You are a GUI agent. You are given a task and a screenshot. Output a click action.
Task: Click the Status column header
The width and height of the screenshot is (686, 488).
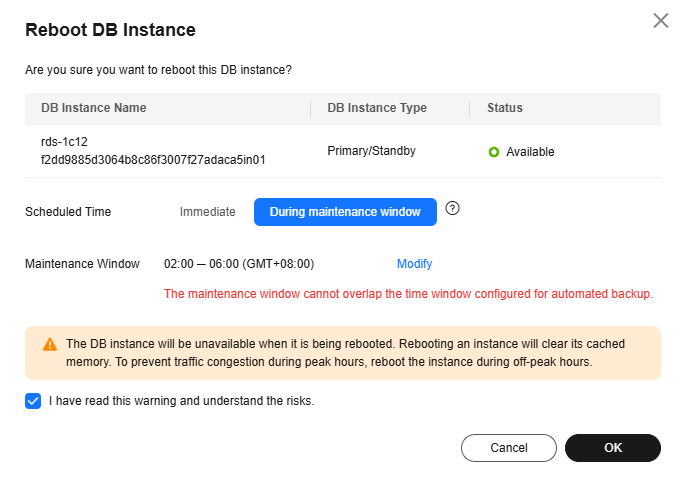point(504,108)
